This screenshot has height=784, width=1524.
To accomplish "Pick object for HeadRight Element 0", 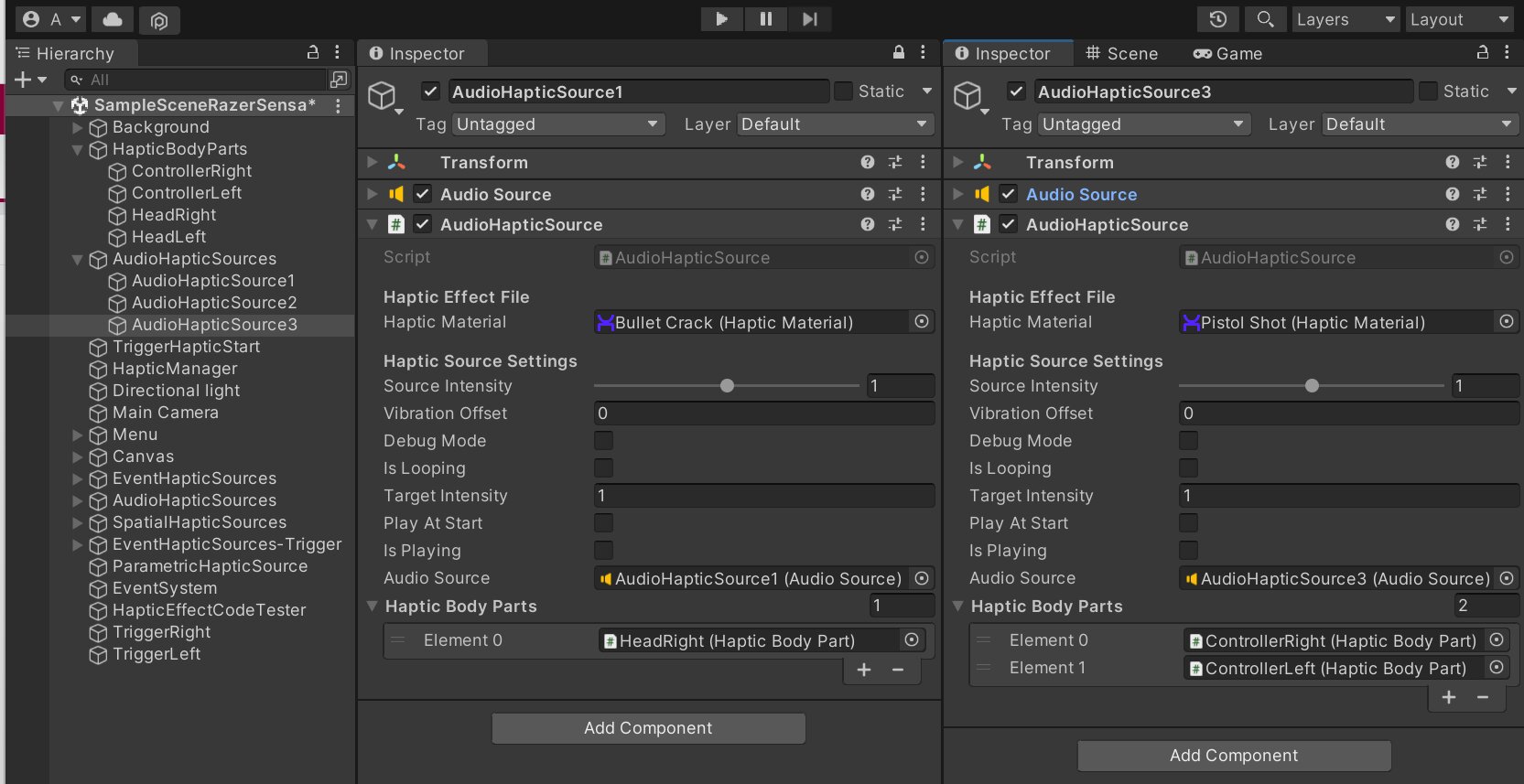I will 912,640.
